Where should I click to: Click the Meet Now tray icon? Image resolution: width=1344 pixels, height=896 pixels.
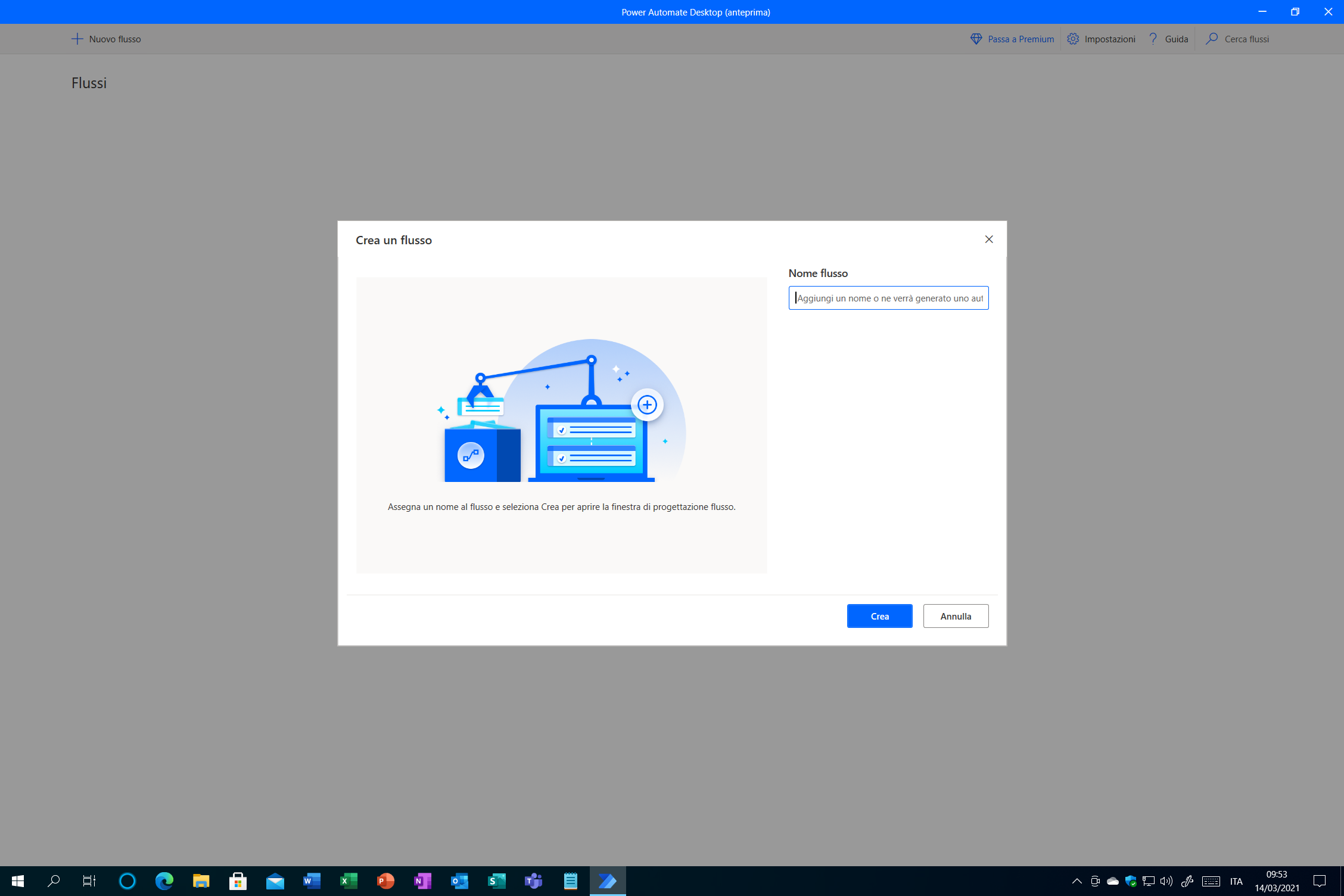coord(1095,881)
